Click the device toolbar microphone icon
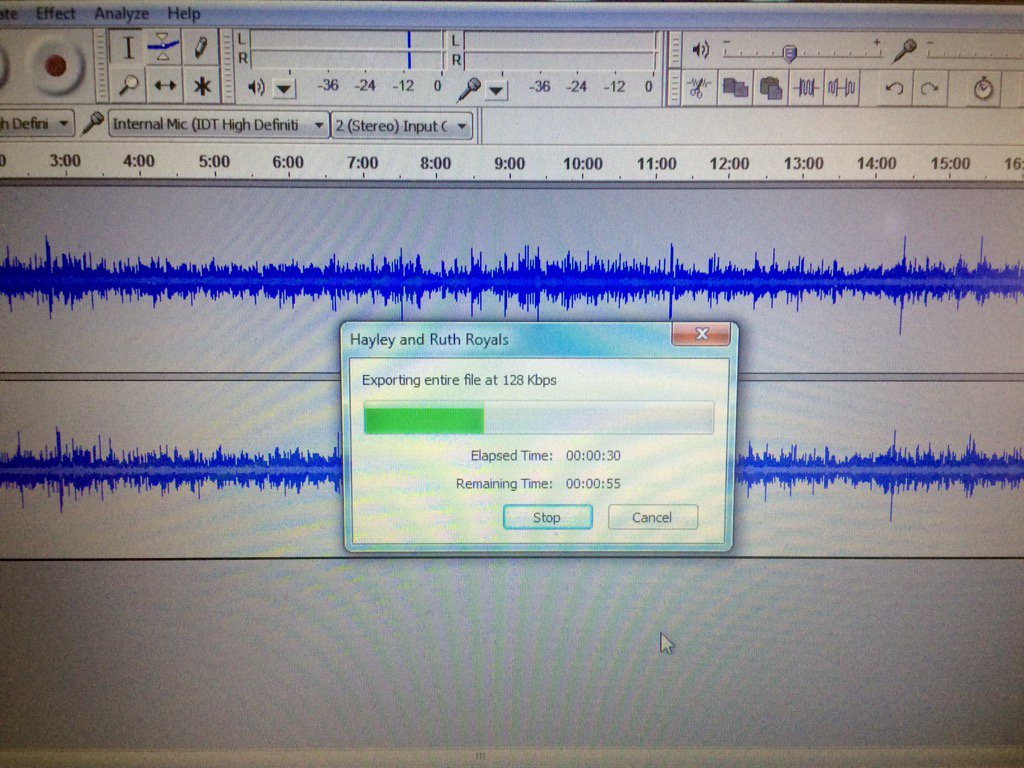The height and width of the screenshot is (768, 1024). pyautogui.click(x=92, y=123)
